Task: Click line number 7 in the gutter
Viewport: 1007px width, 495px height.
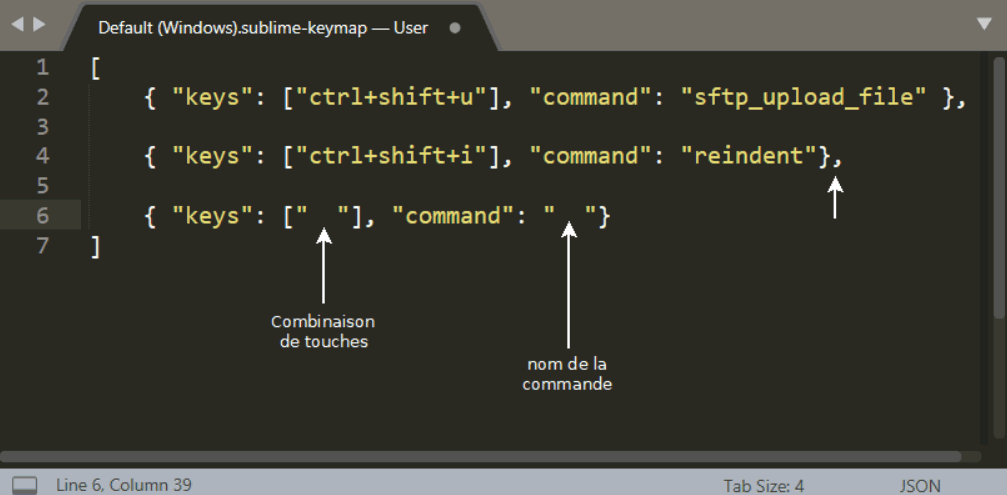Action: [x=42, y=245]
